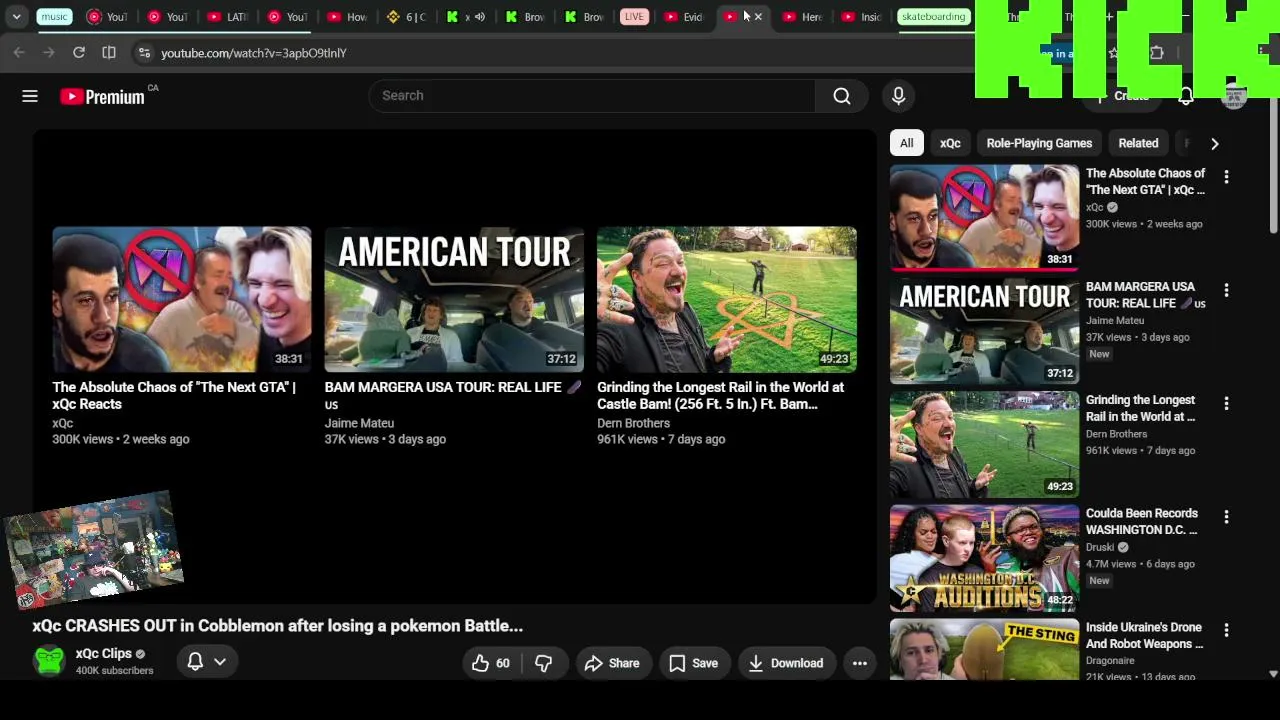Reload the page
Viewport: 1280px width, 720px height.
point(79,52)
